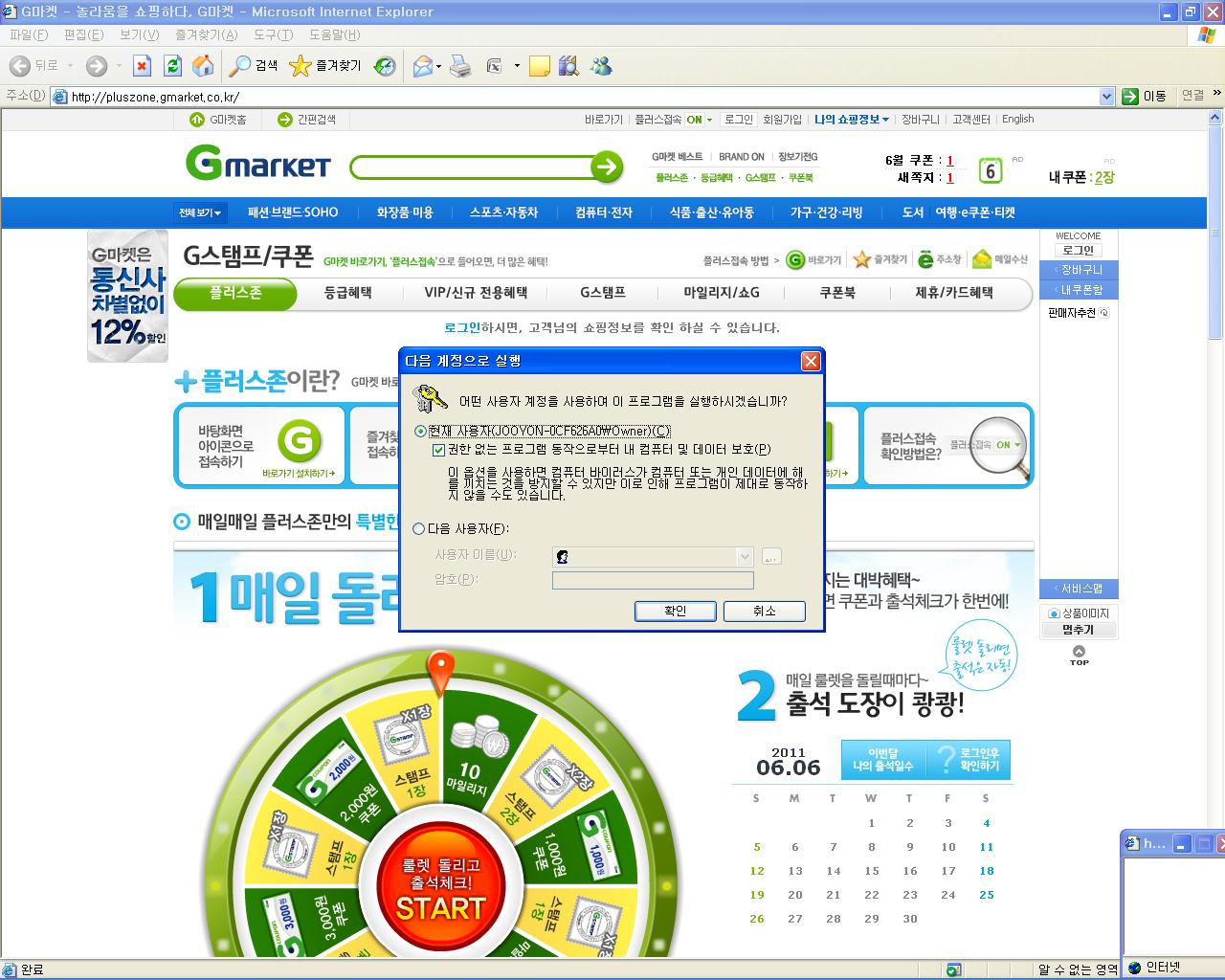Click the 바로가기 green G circle icon
The image size is (1225, 980).
tap(795, 260)
